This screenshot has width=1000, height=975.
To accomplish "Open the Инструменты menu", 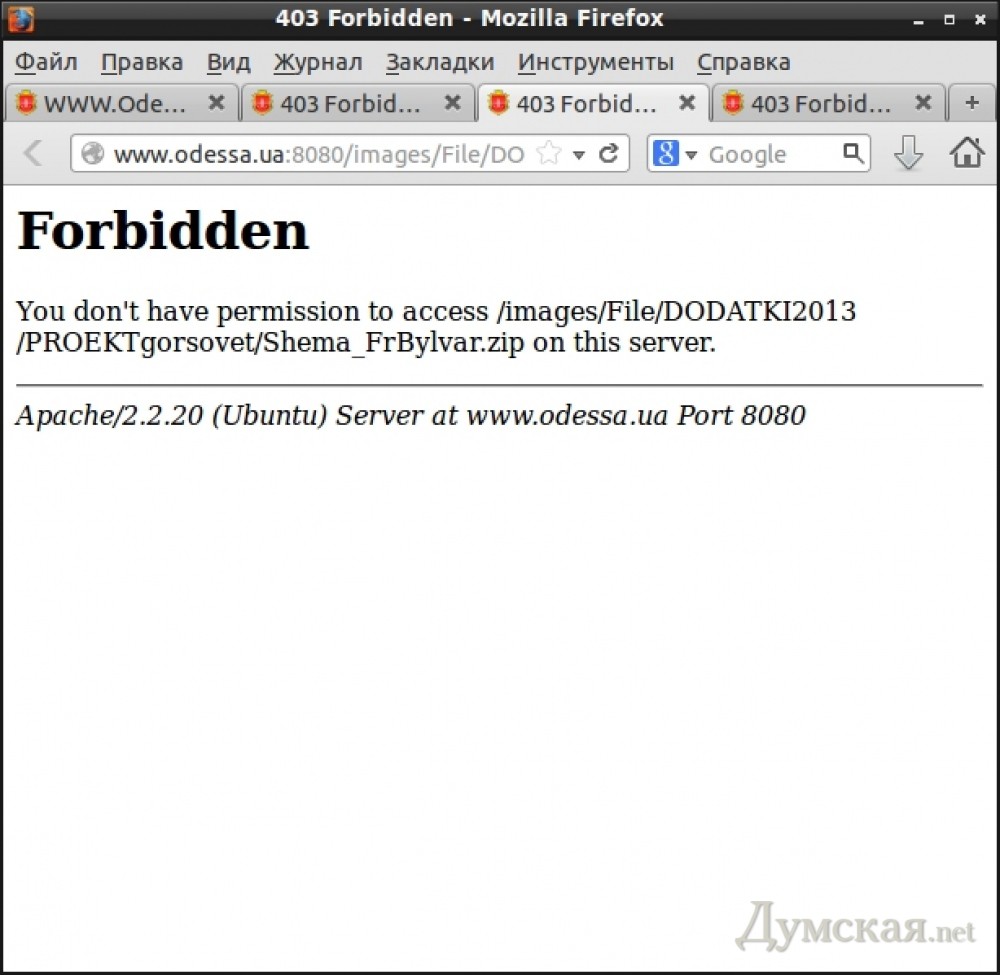I will pyautogui.click(x=596, y=62).
